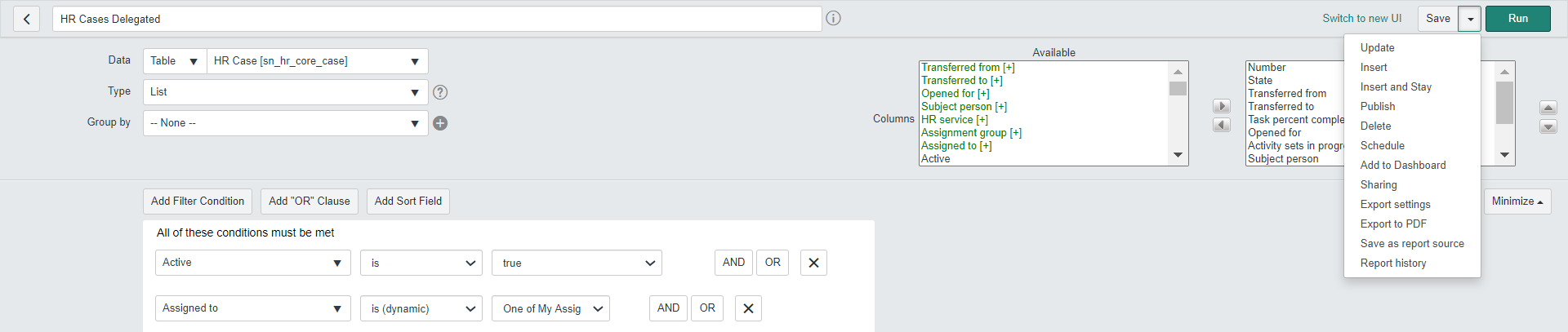Click the Run button
Screen dimensions: 1568x332
point(1517,19)
